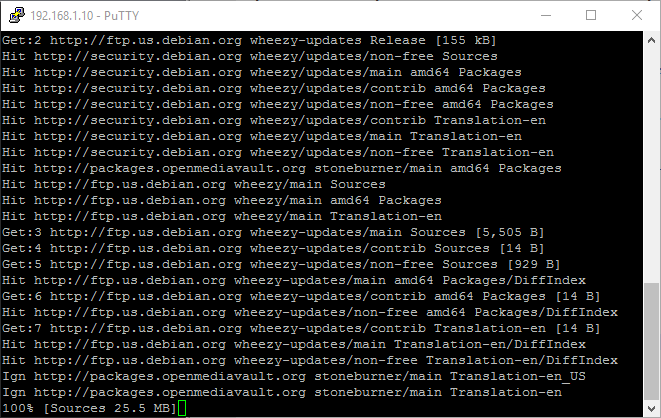The width and height of the screenshot is (661, 418).
Task: Click the security updates/contrib amd64 Packages line
Action: pos(274,88)
